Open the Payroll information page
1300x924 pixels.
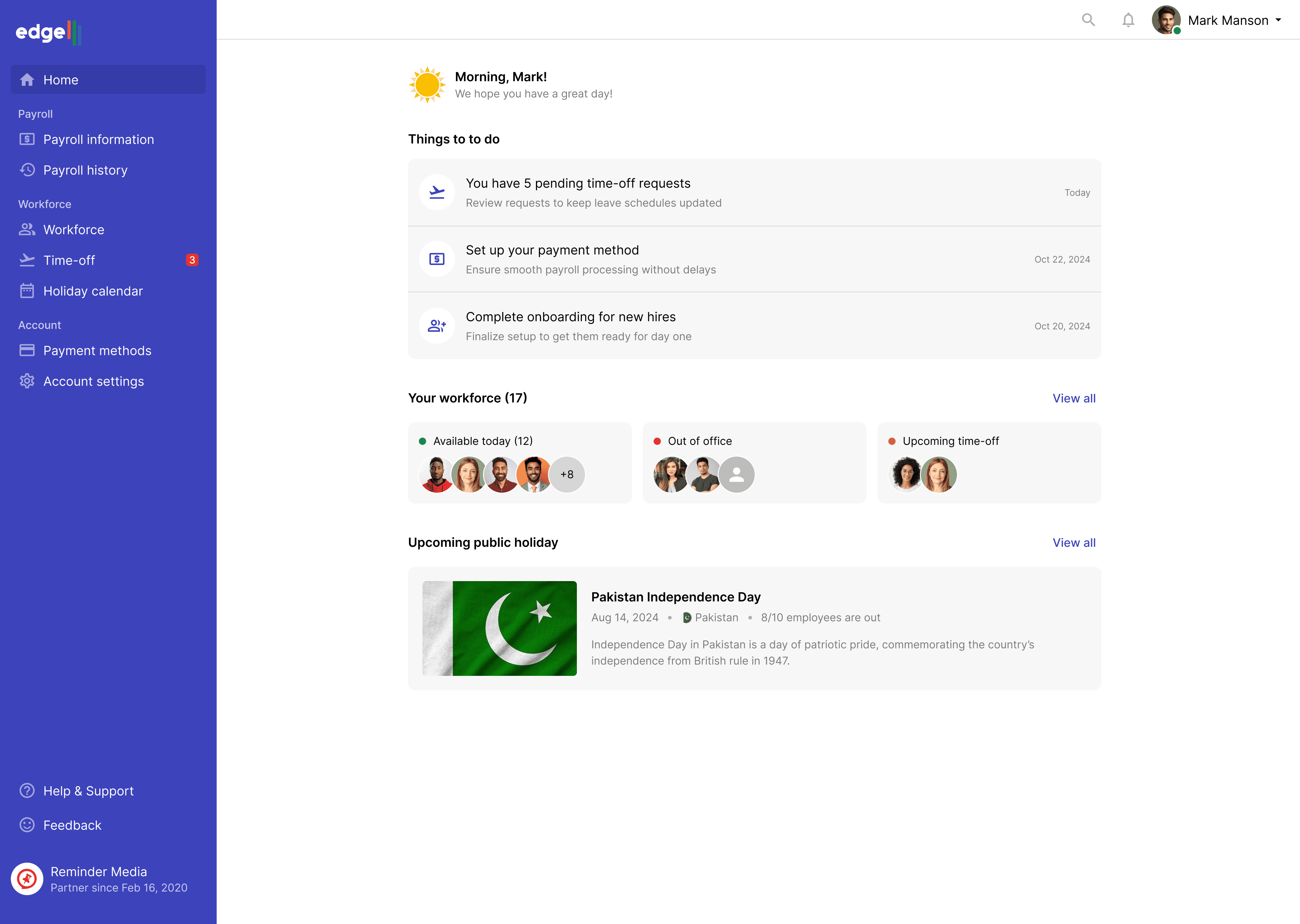(x=98, y=139)
